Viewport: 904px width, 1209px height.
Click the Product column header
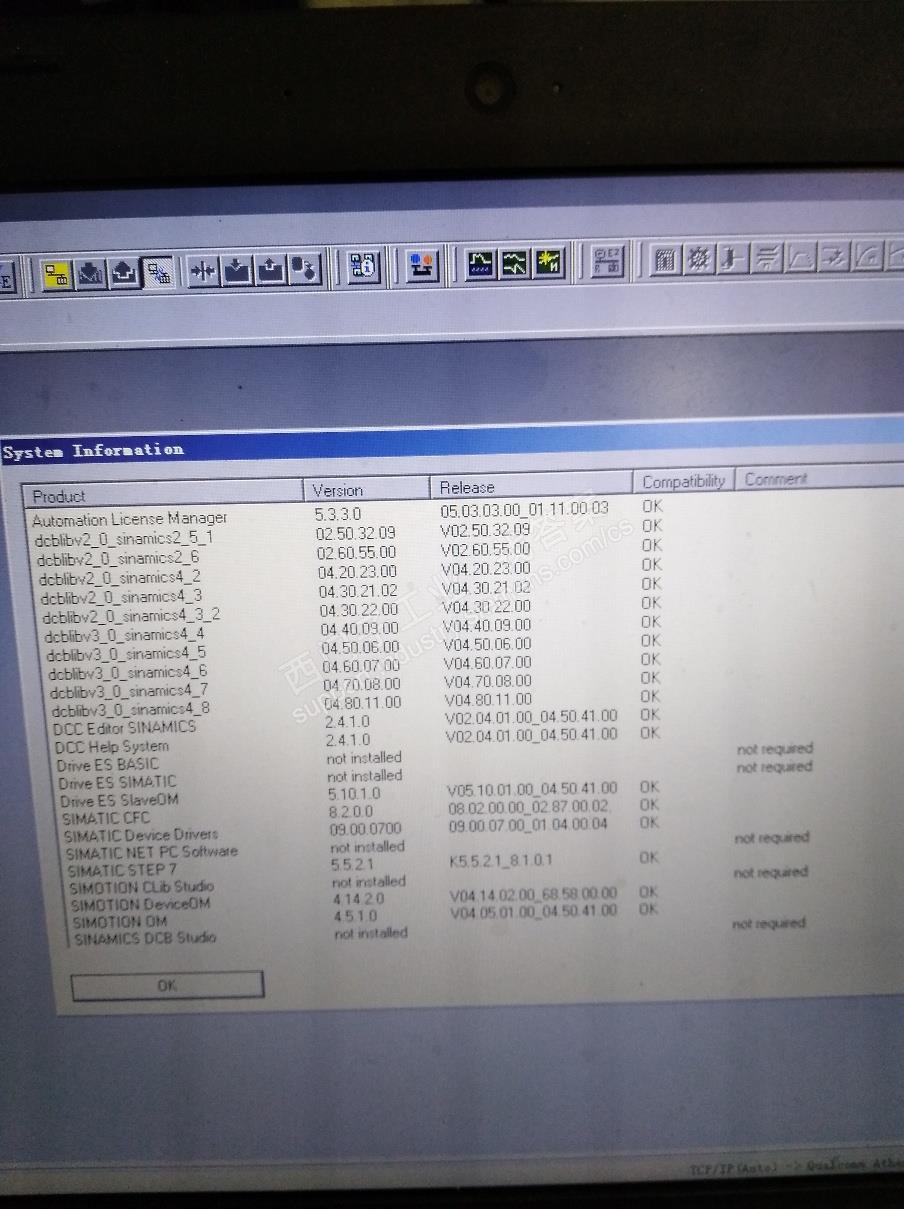(x=164, y=494)
